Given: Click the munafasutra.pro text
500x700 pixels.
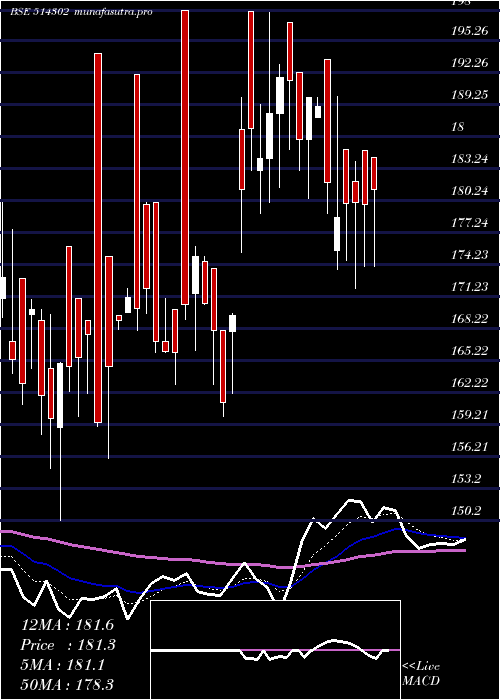Looking at the screenshot, I should [x=113, y=12].
